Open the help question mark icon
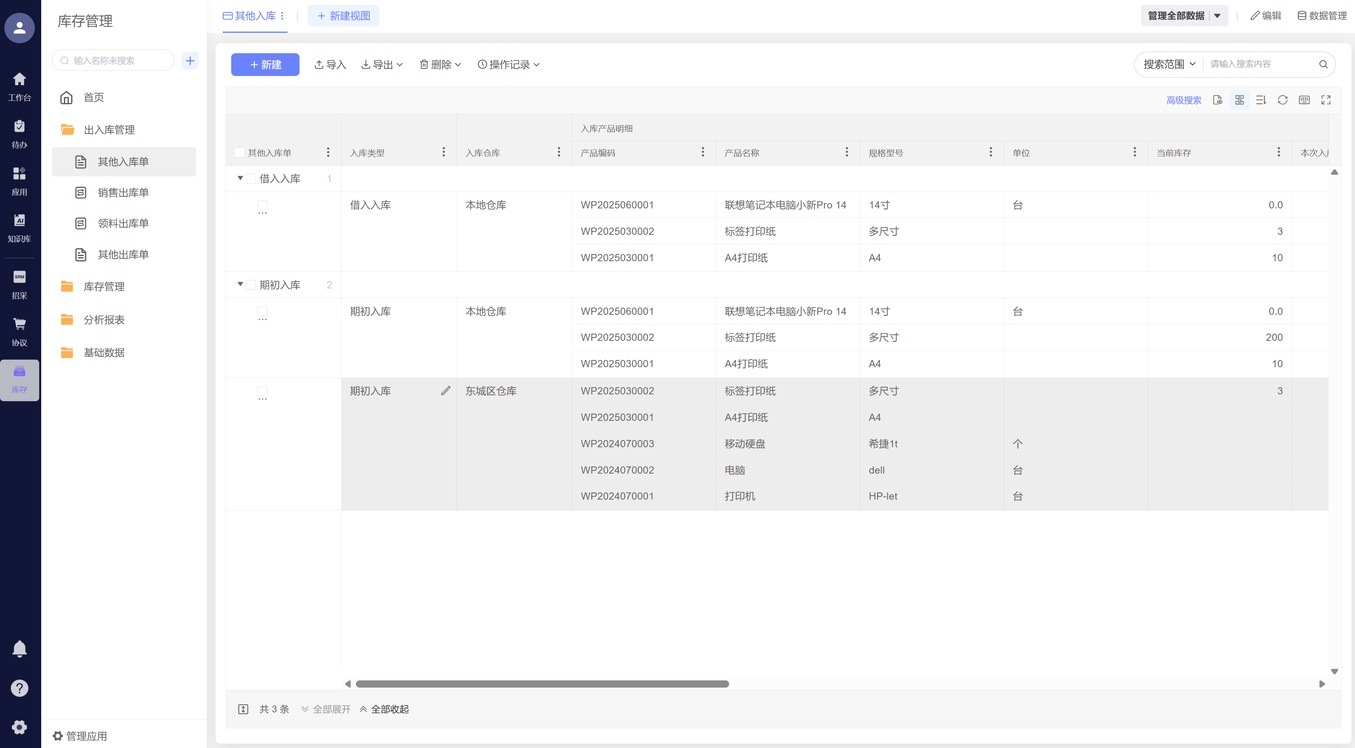The height and width of the screenshot is (748, 1355). (19, 688)
